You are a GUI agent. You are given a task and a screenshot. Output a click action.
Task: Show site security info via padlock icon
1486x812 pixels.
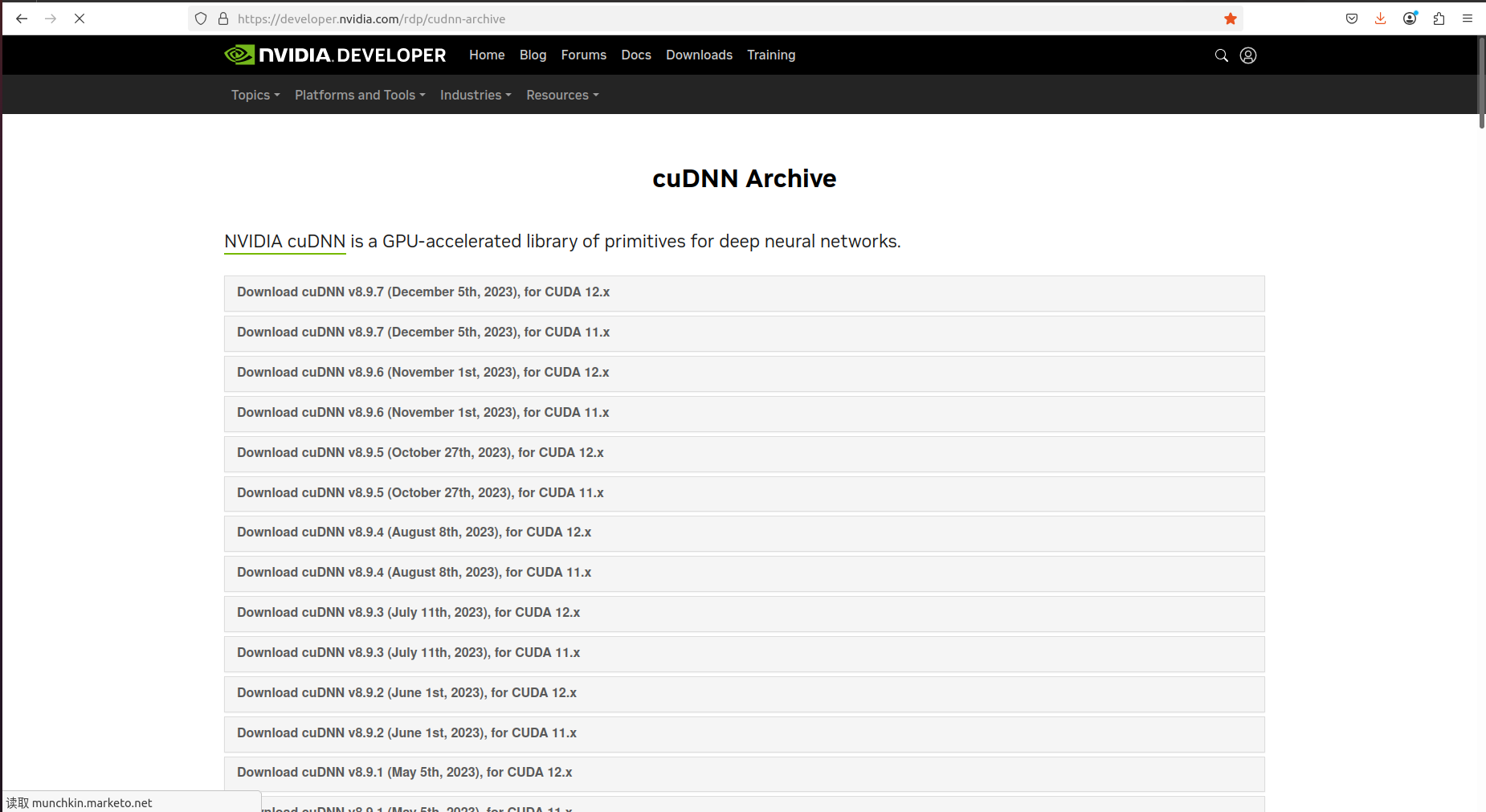click(x=223, y=18)
